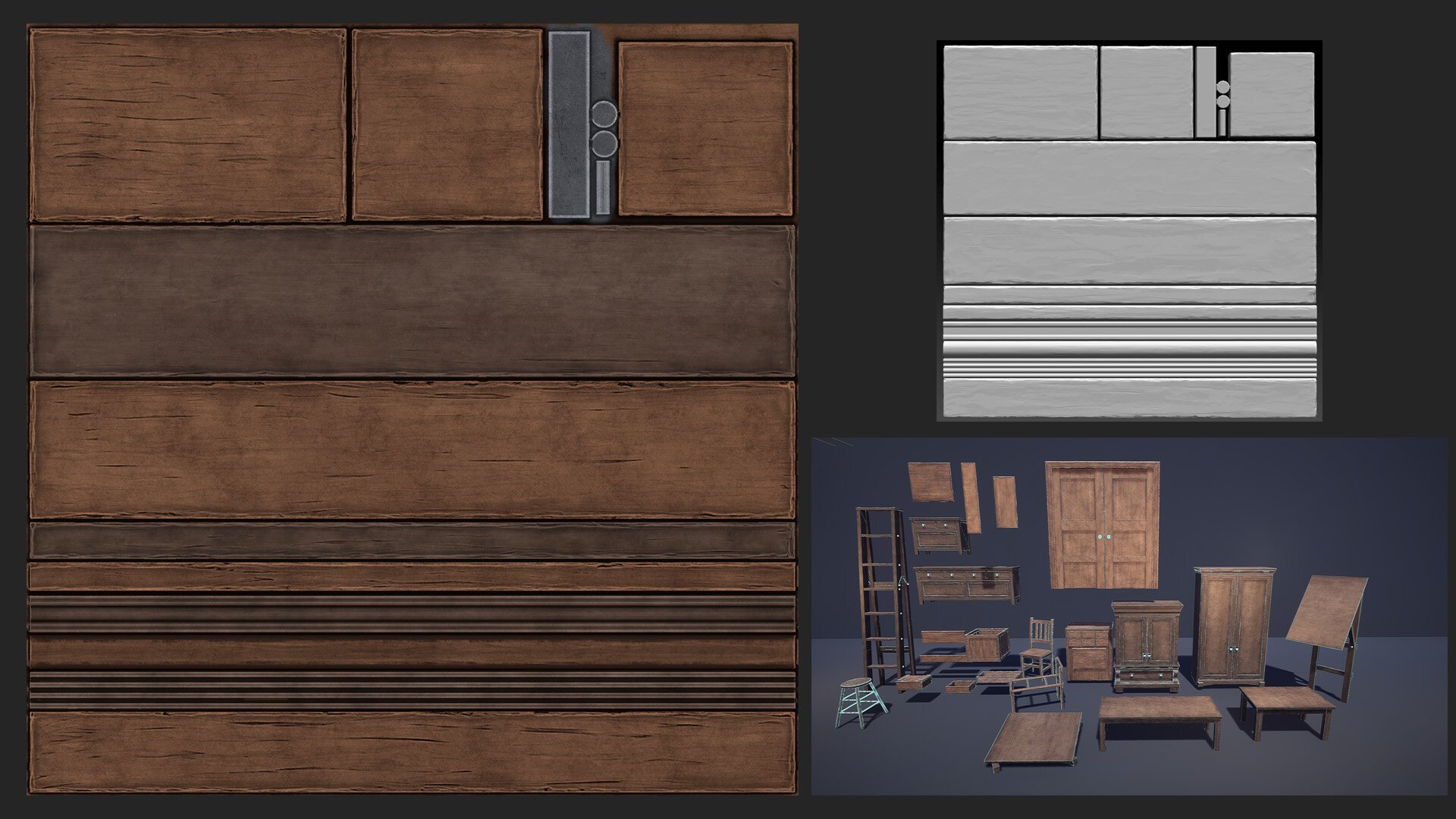The width and height of the screenshot is (1456, 819).
Task: Click the double door in furniture render
Action: click(1103, 526)
